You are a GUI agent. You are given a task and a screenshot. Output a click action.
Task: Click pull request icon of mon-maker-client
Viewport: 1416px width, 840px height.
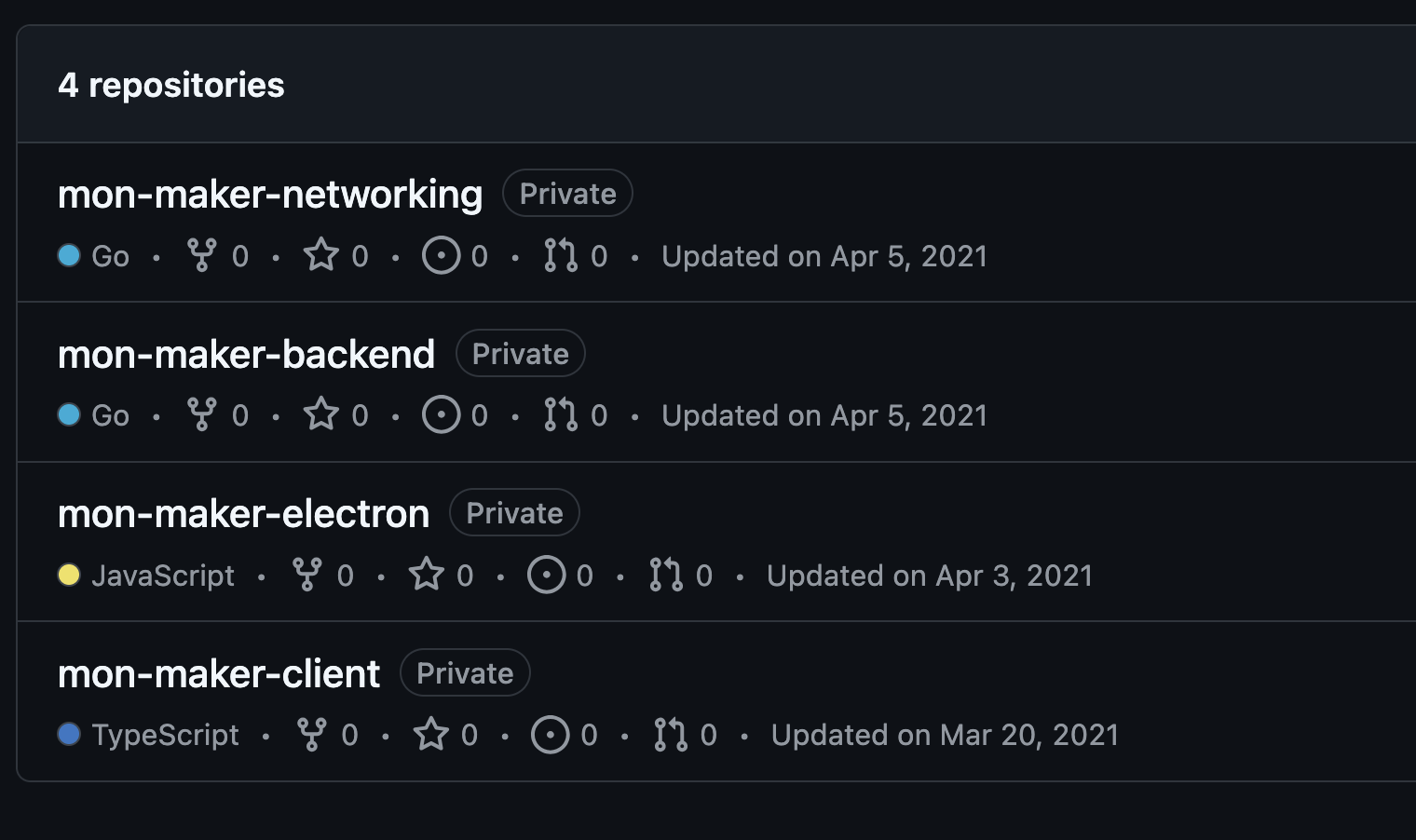(x=670, y=735)
